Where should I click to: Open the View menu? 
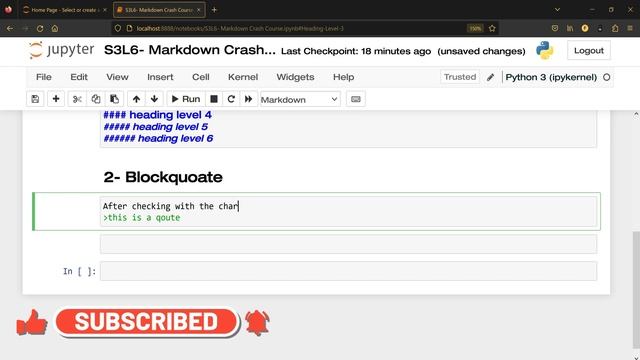tap(117, 77)
